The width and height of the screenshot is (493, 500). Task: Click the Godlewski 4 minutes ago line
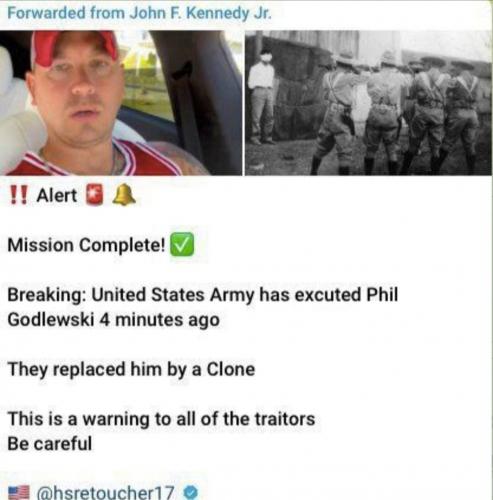[x=113, y=320]
